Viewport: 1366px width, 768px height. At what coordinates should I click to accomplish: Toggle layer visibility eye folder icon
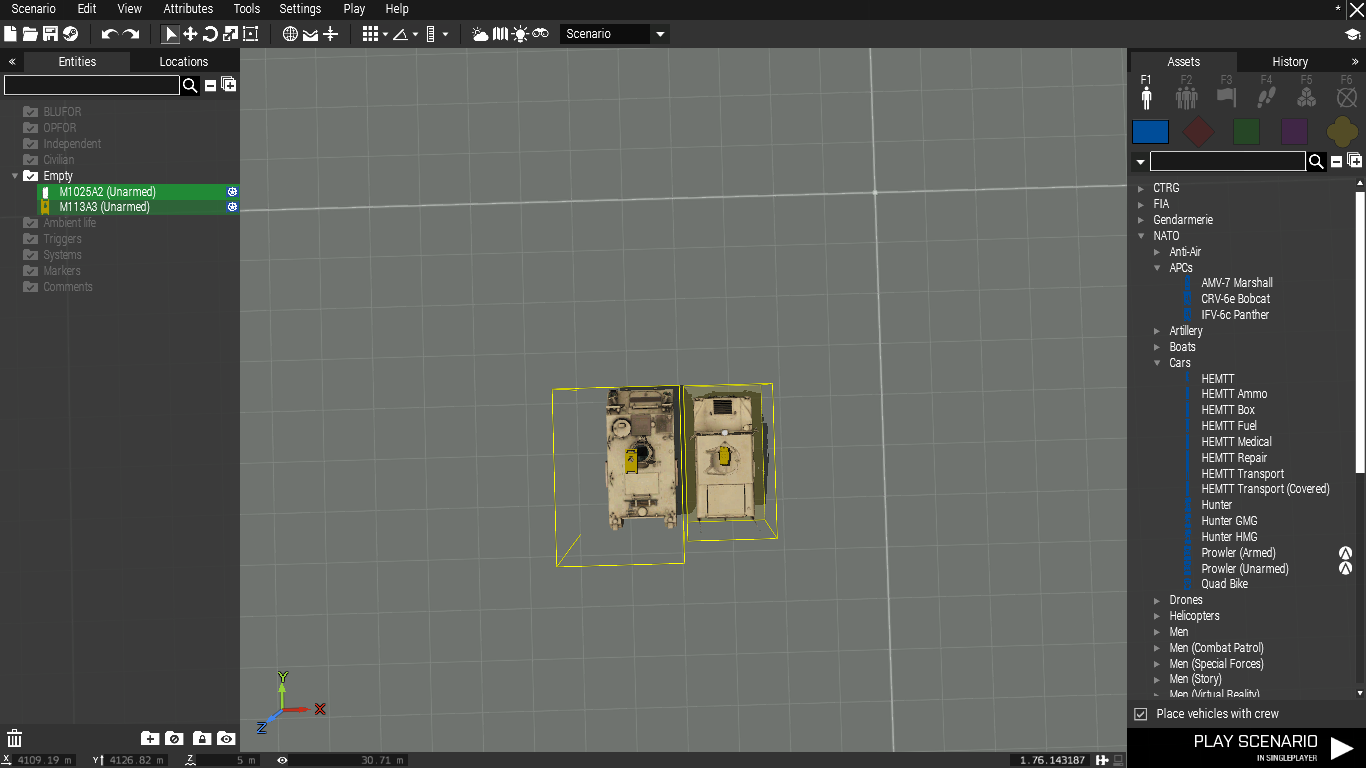[x=226, y=739]
